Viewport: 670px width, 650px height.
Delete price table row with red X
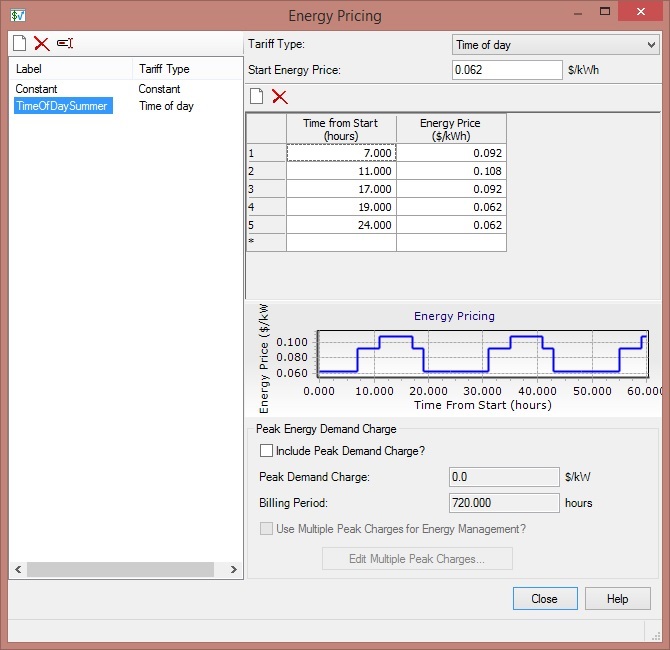(280, 96)
